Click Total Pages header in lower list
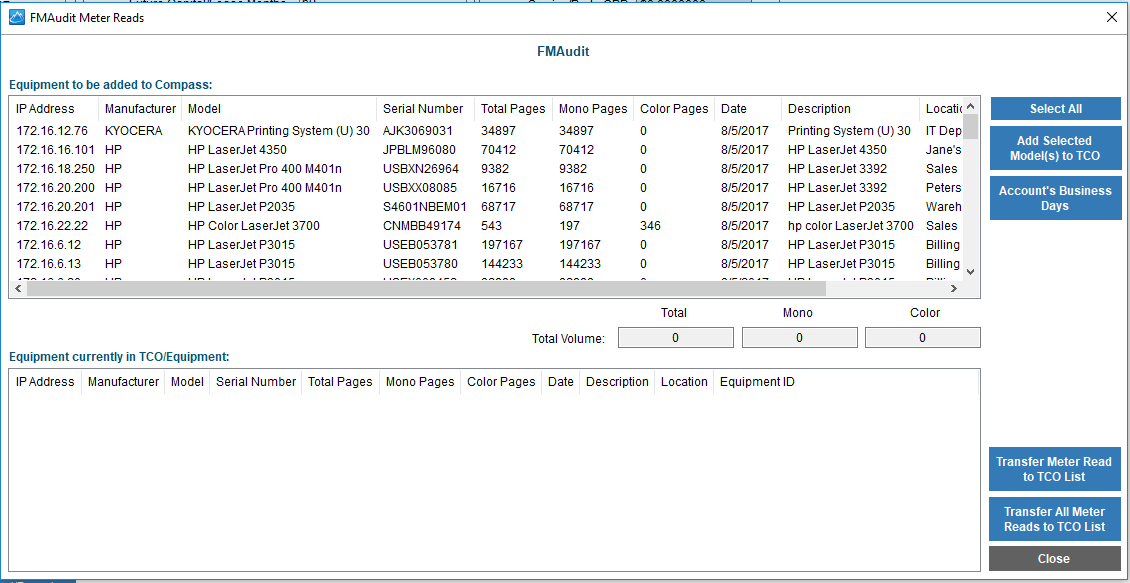 340,382
